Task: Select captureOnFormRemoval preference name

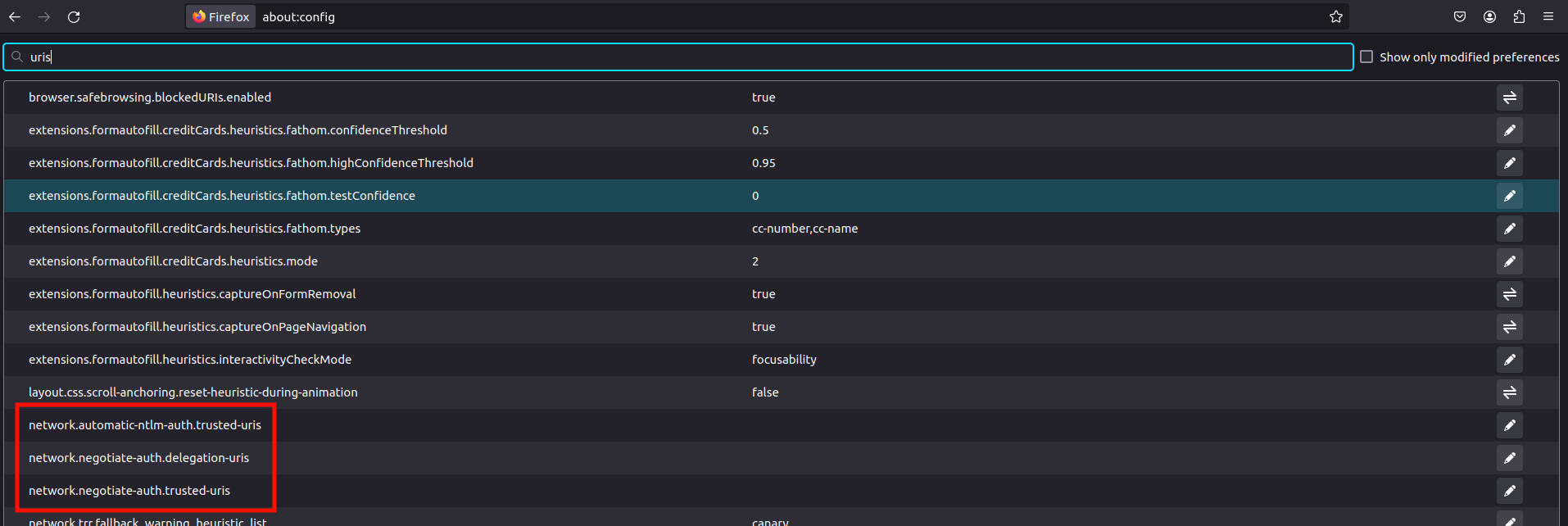Action: (193, 294)
